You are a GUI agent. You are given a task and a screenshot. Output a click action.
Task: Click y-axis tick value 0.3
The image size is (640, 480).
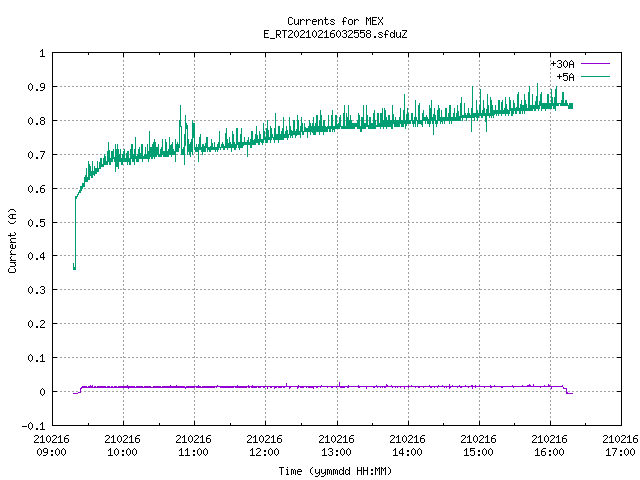(36, 290)
